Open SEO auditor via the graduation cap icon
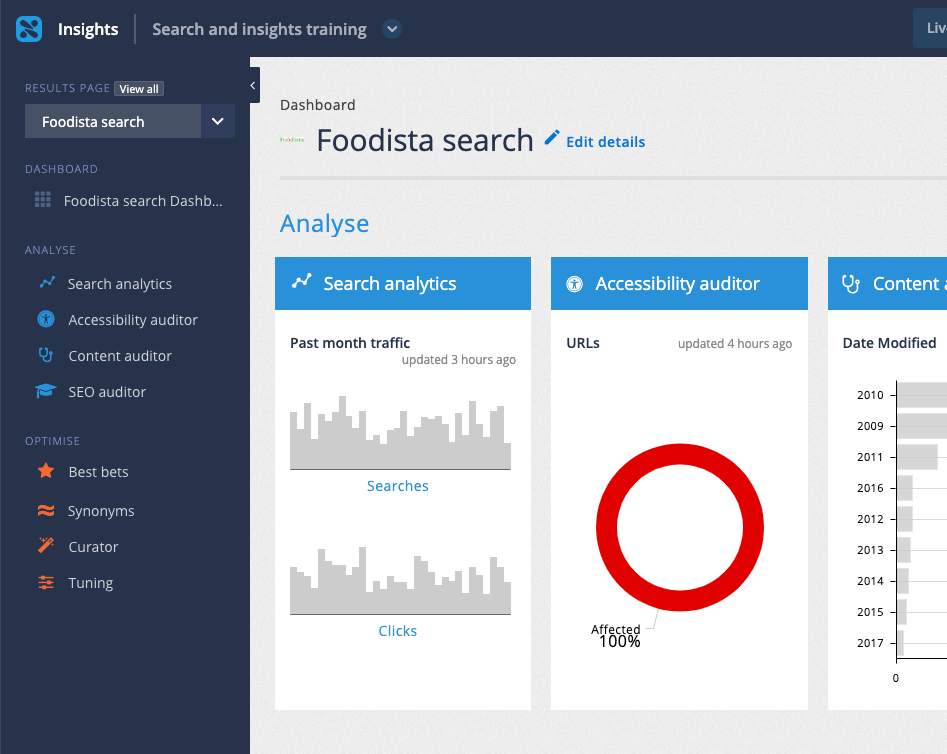 coord(44,391)
